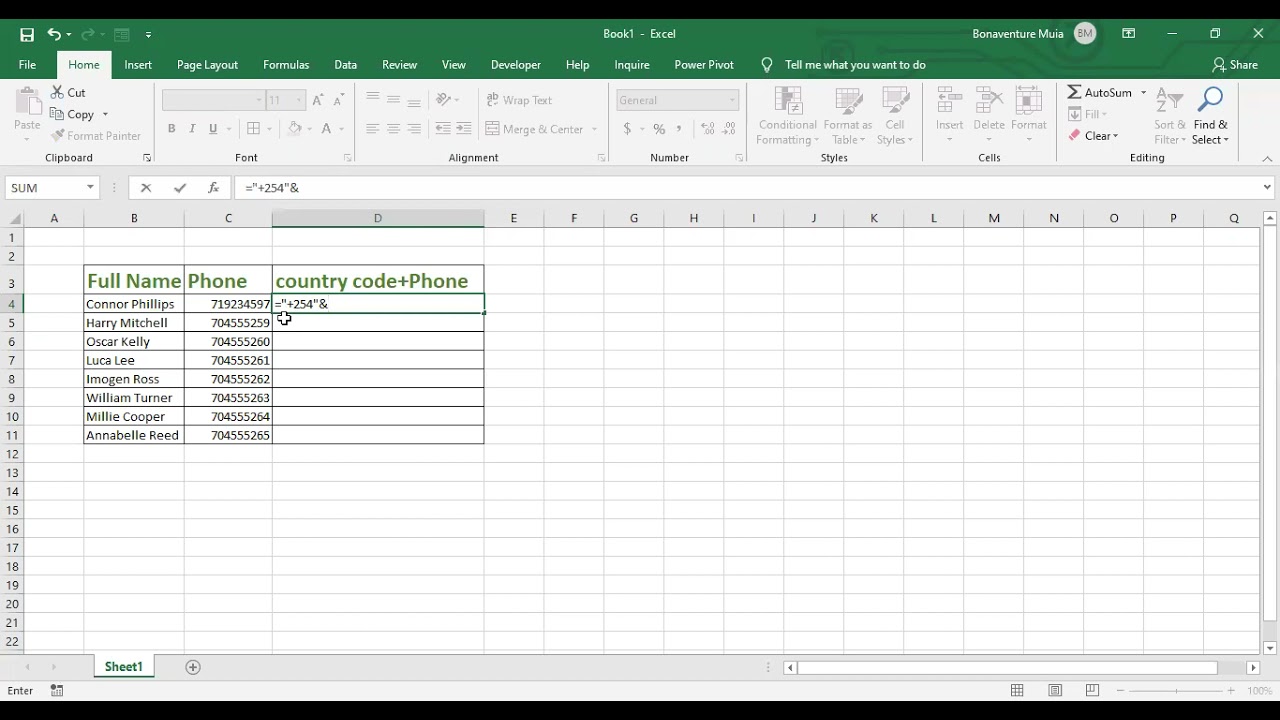Switch to the Power Pivot tab
The width and height of the screenshot is (1280, 720).
[704, 65]
